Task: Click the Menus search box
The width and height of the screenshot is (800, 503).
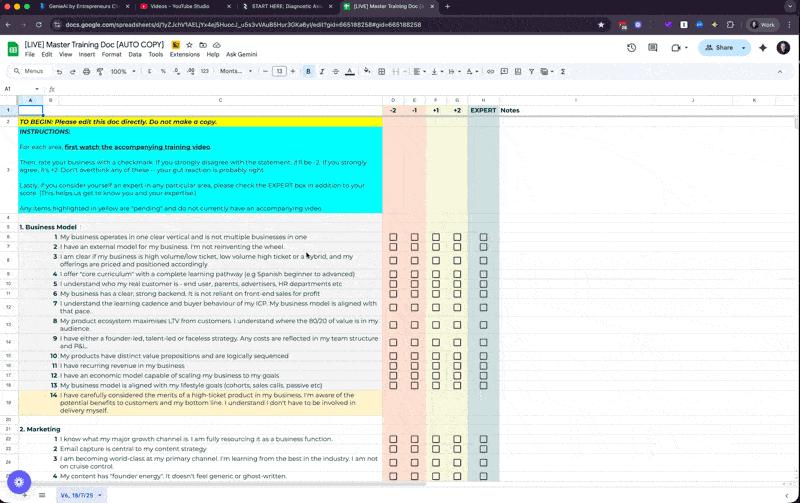Action: point(32,71)
